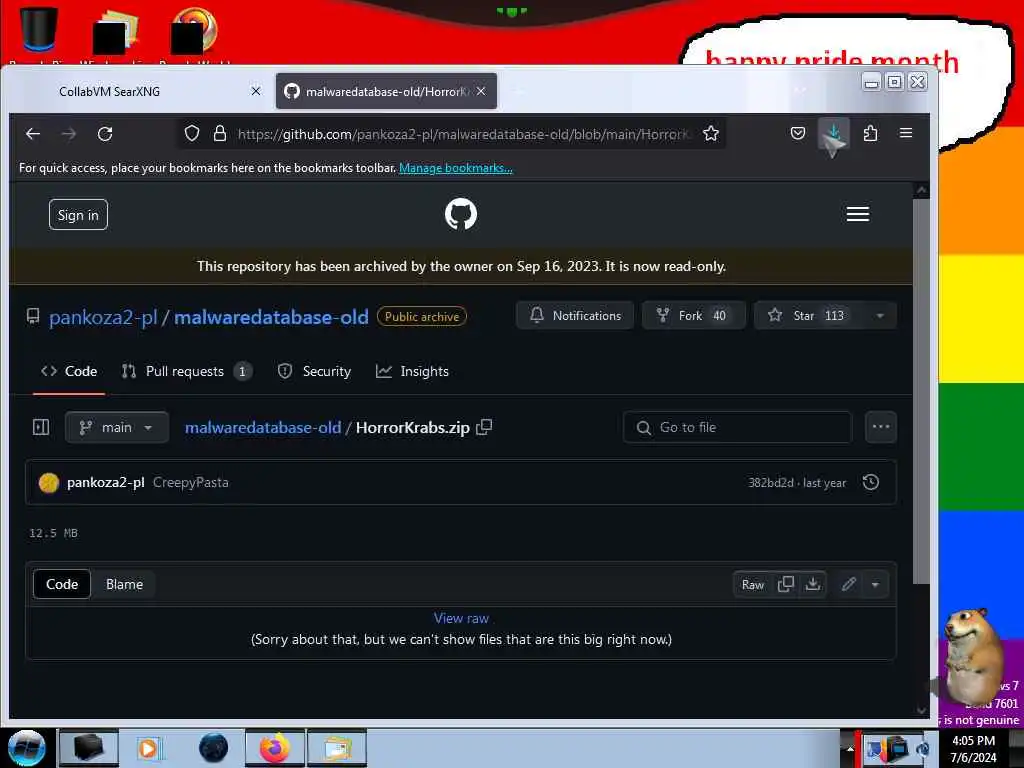Focus the Go to file search field
This screenshot has height=768, width=1024.
coord(737,427)
